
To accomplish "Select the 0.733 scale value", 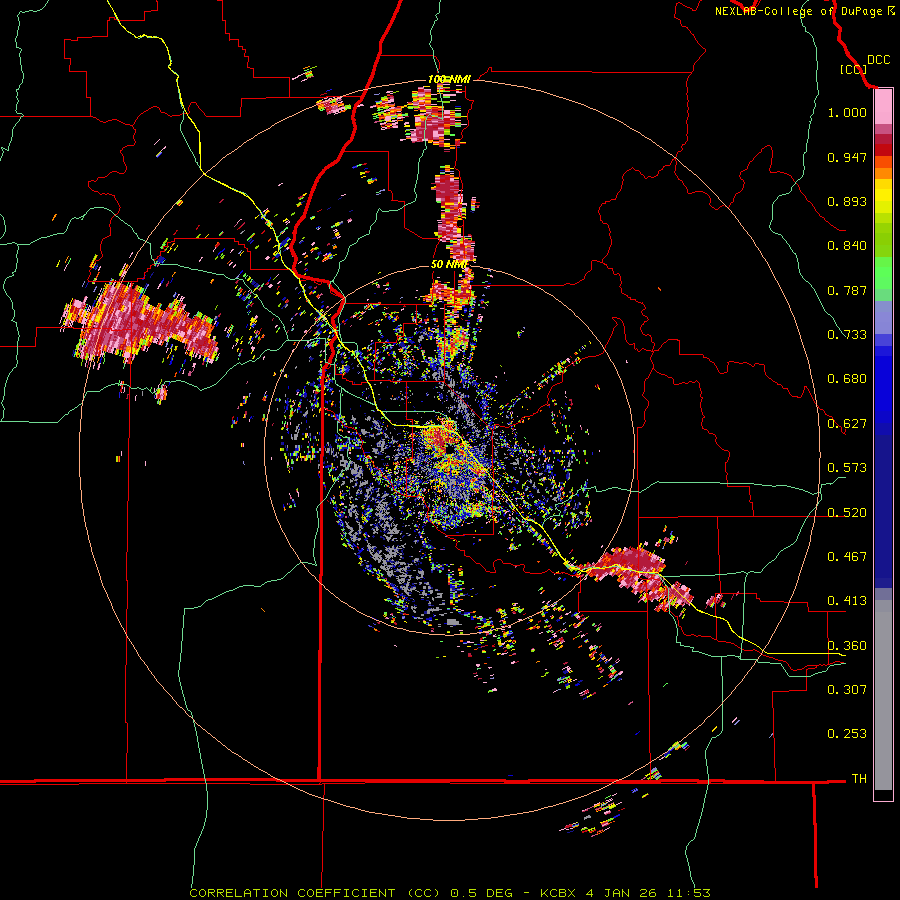I will [x=847, y=335].
